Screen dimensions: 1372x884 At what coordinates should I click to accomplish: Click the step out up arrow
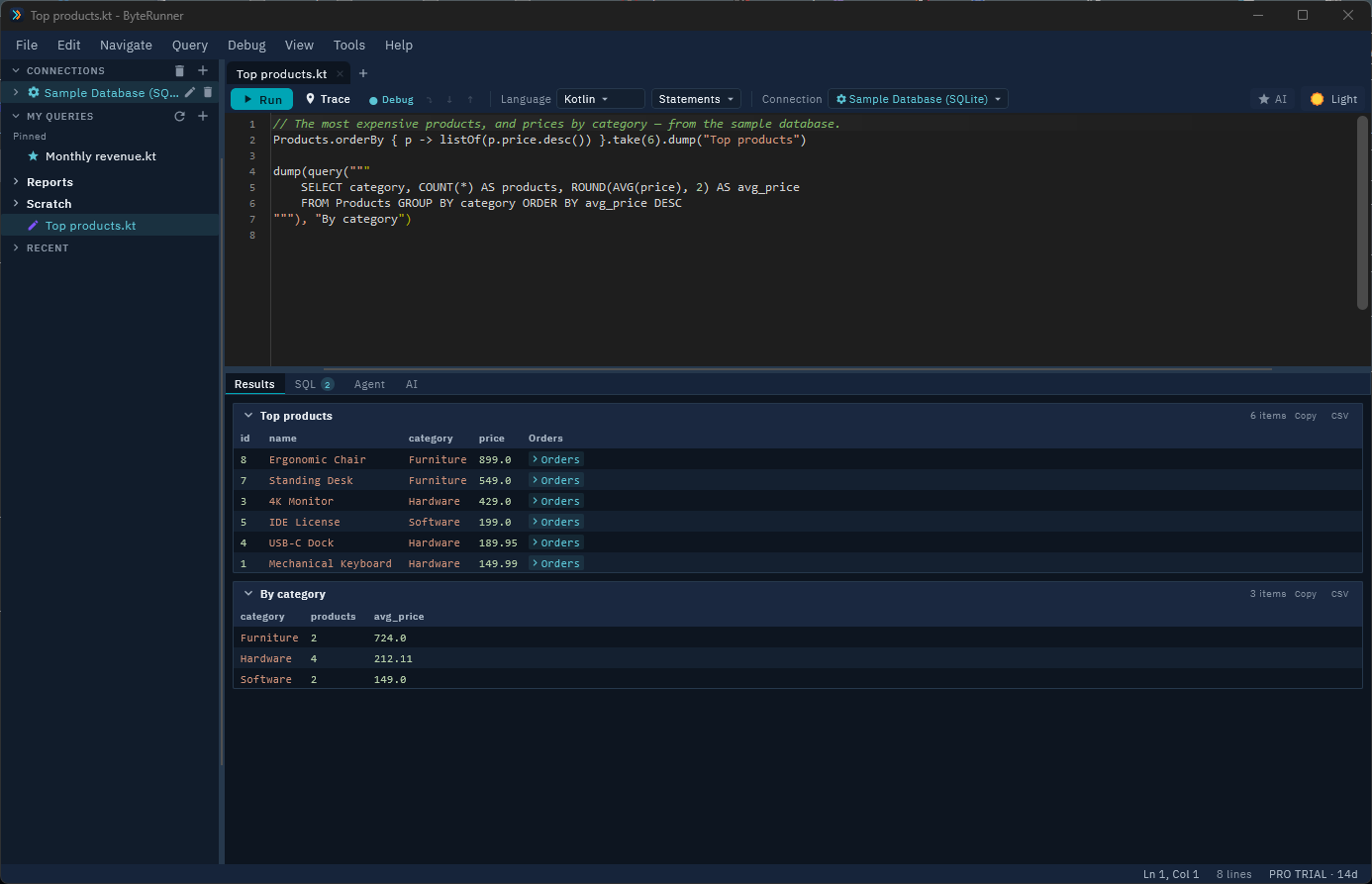click(x=470, y=100)
